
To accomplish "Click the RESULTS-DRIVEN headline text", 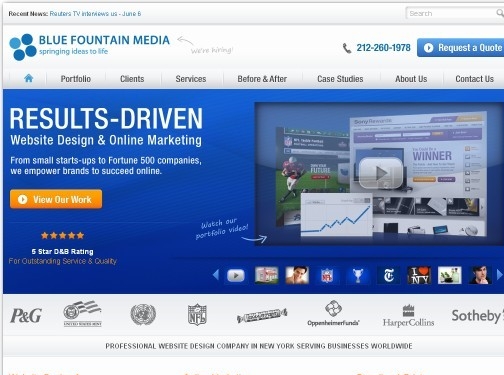I will coord(106,118).
